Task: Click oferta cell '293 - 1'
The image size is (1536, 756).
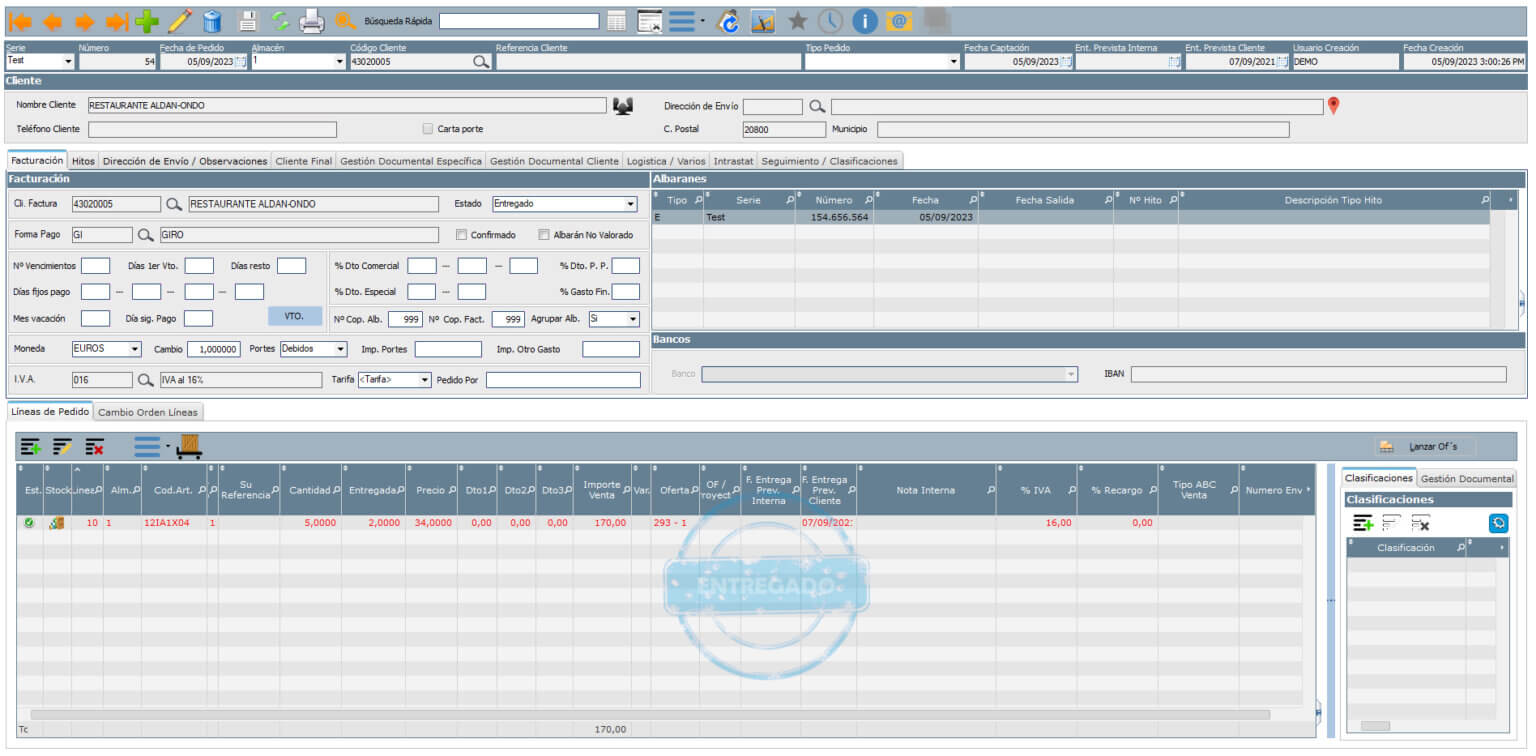Action: point(675,522)
